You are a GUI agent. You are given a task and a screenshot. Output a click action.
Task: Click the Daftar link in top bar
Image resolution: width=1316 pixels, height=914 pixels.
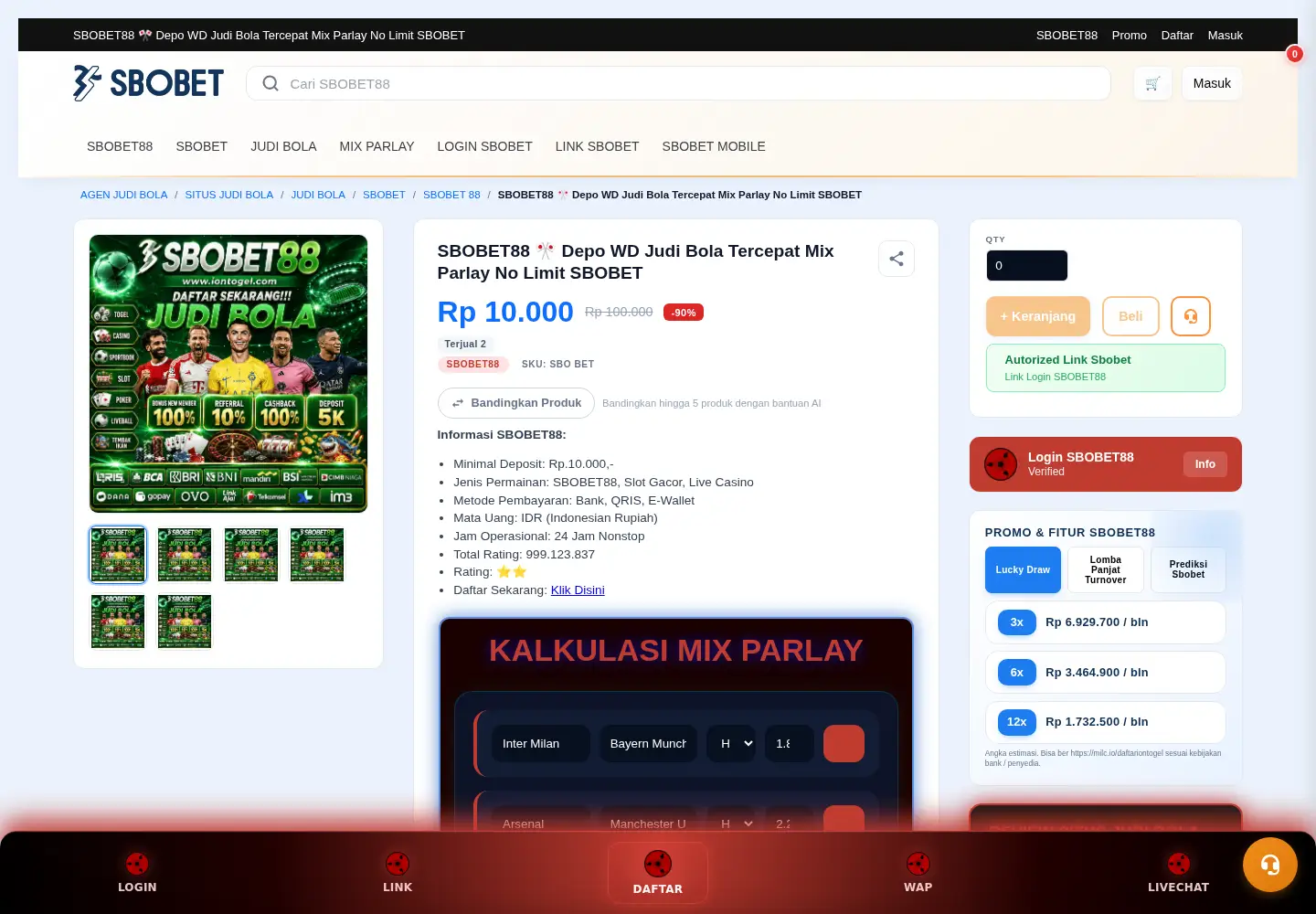pyautogui.click(x=1177, y=36)
